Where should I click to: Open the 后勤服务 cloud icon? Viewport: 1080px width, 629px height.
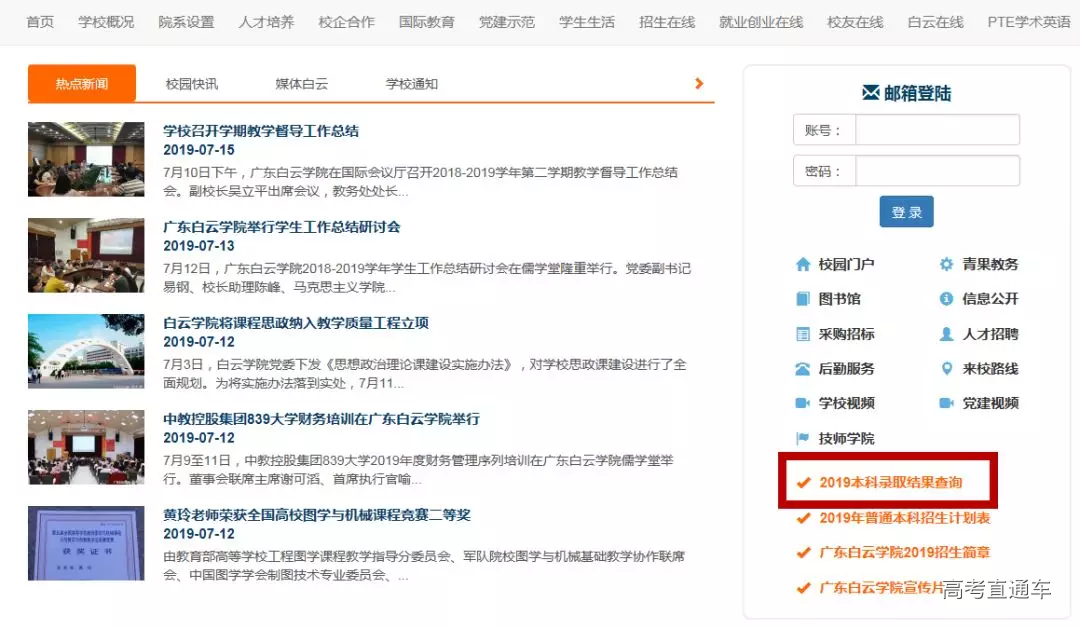pos(804,368)
